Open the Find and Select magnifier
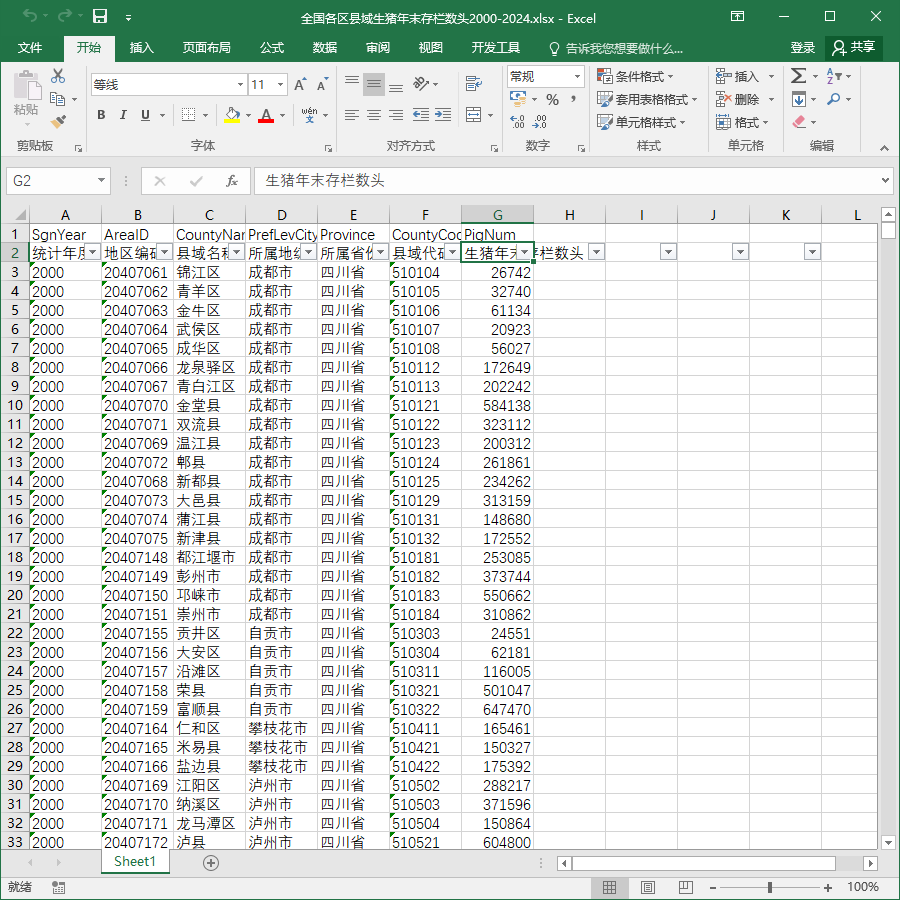Image resolution: width=900 pixels, height=900 pixels. pyautogui.click(x=833, y=99)
